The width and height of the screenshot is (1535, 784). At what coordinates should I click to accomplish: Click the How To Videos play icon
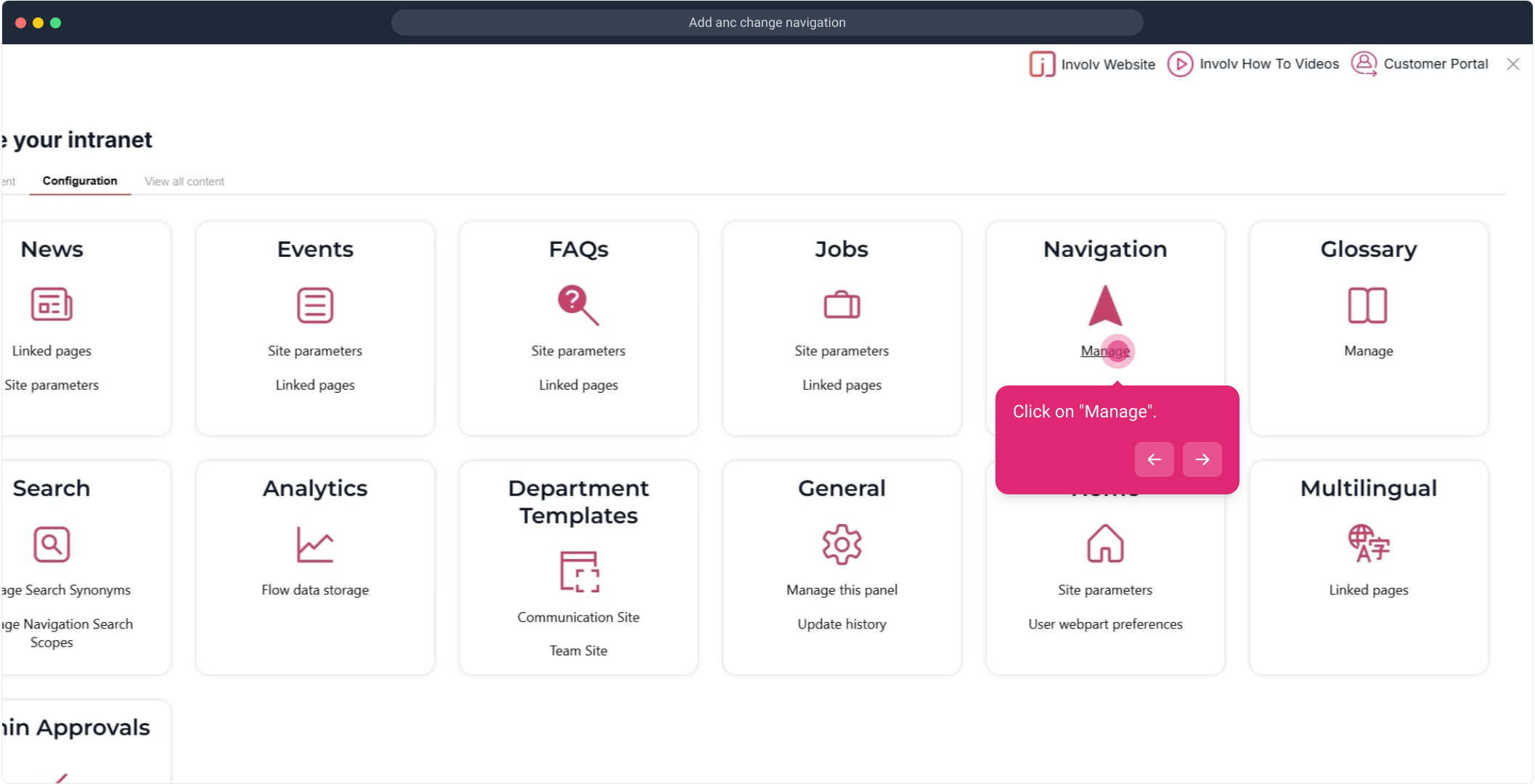point(1180,64)
